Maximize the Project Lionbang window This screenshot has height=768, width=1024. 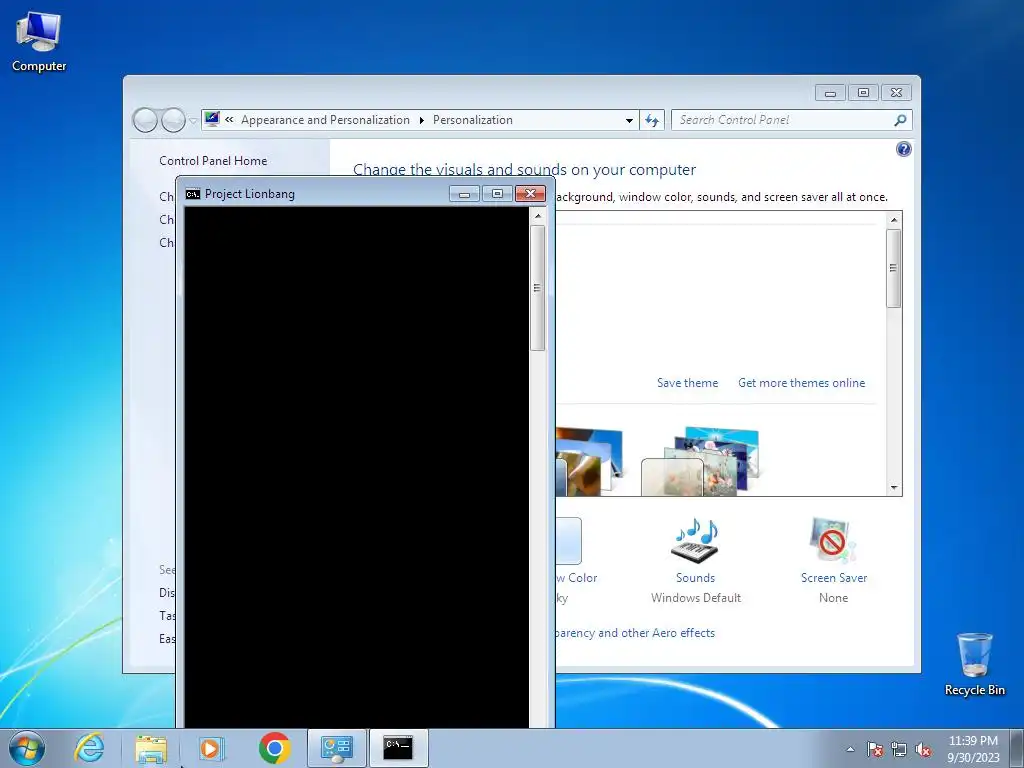(x=497, y=194)
